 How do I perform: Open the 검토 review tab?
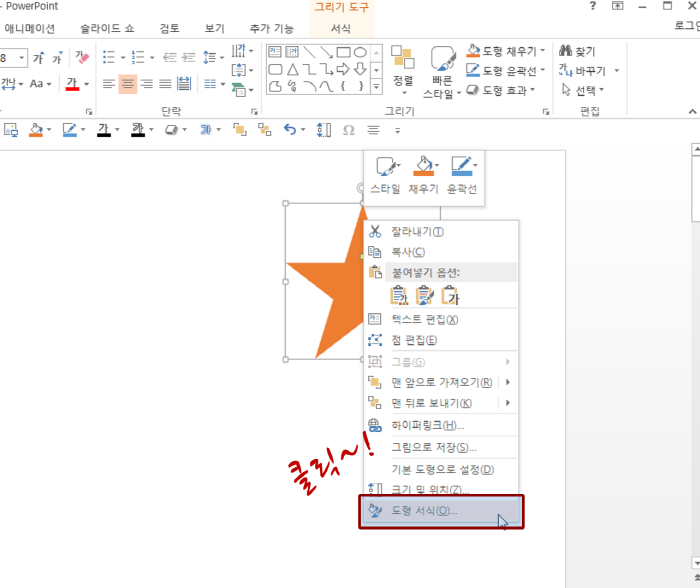point(170,29)
